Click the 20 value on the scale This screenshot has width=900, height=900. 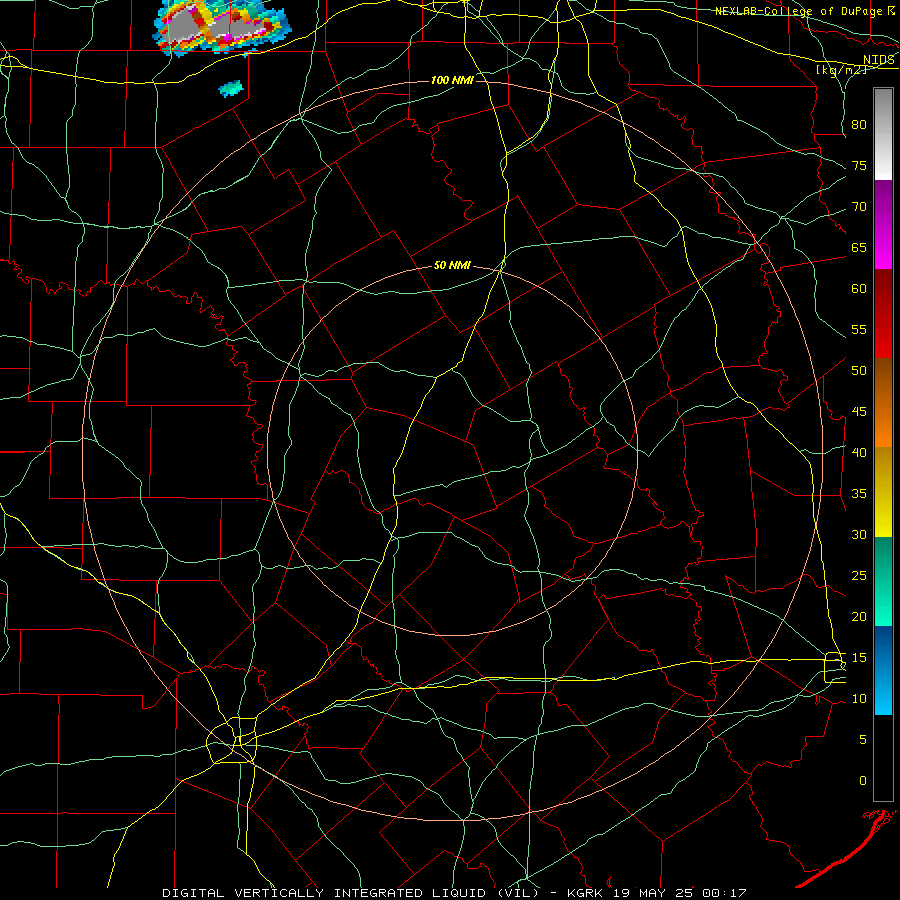click(x=859, y=616)
